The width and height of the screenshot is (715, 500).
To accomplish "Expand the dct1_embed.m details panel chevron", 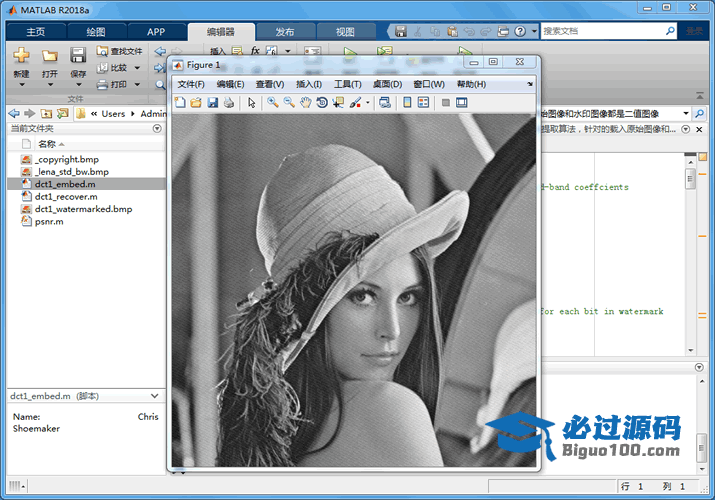I will pyautogui.click(x=155, y=396).
